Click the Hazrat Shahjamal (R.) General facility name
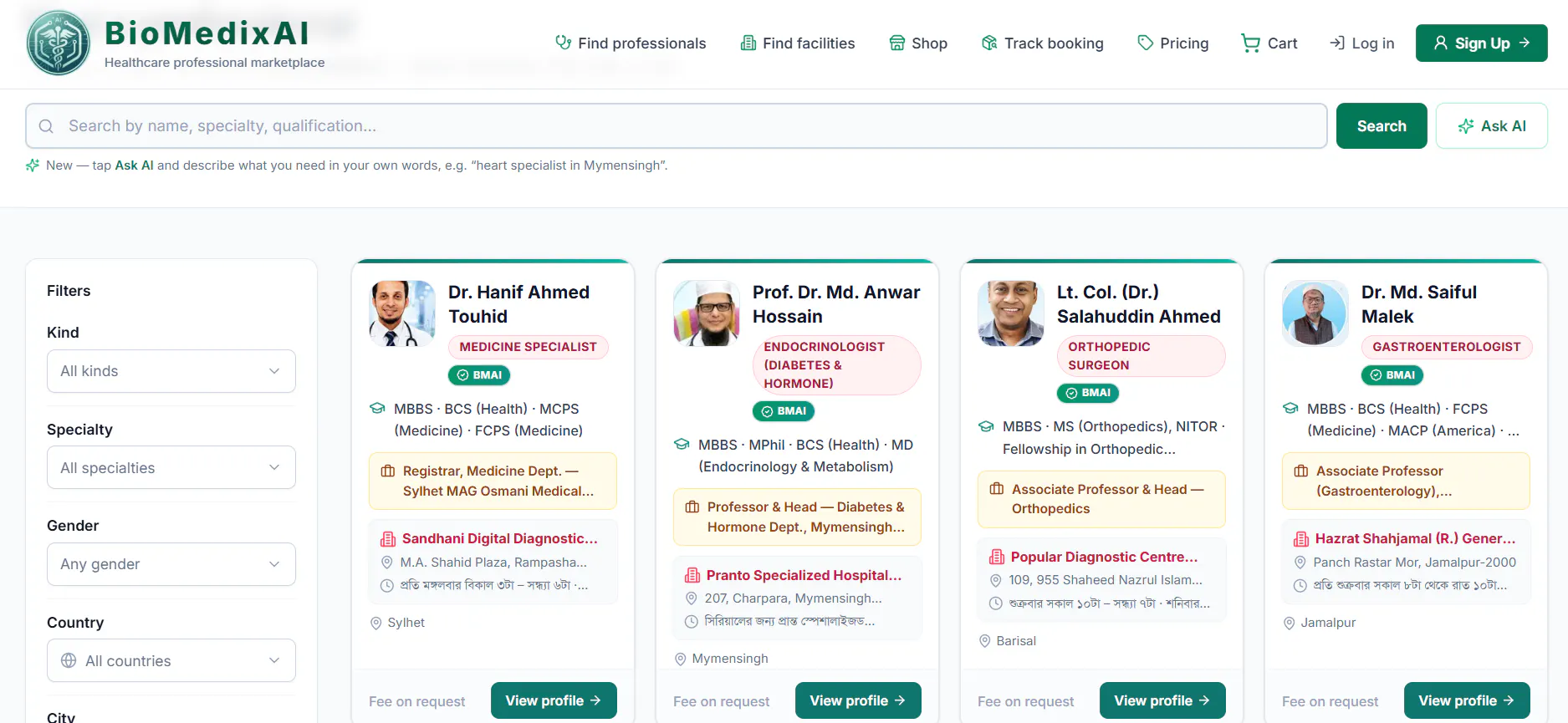 pos(1416,539)
